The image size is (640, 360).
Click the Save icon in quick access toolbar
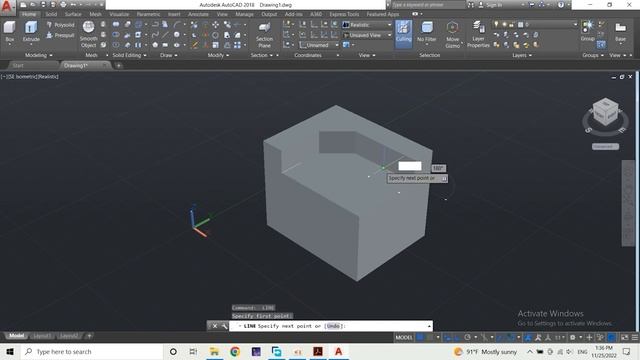coord(43,4)
